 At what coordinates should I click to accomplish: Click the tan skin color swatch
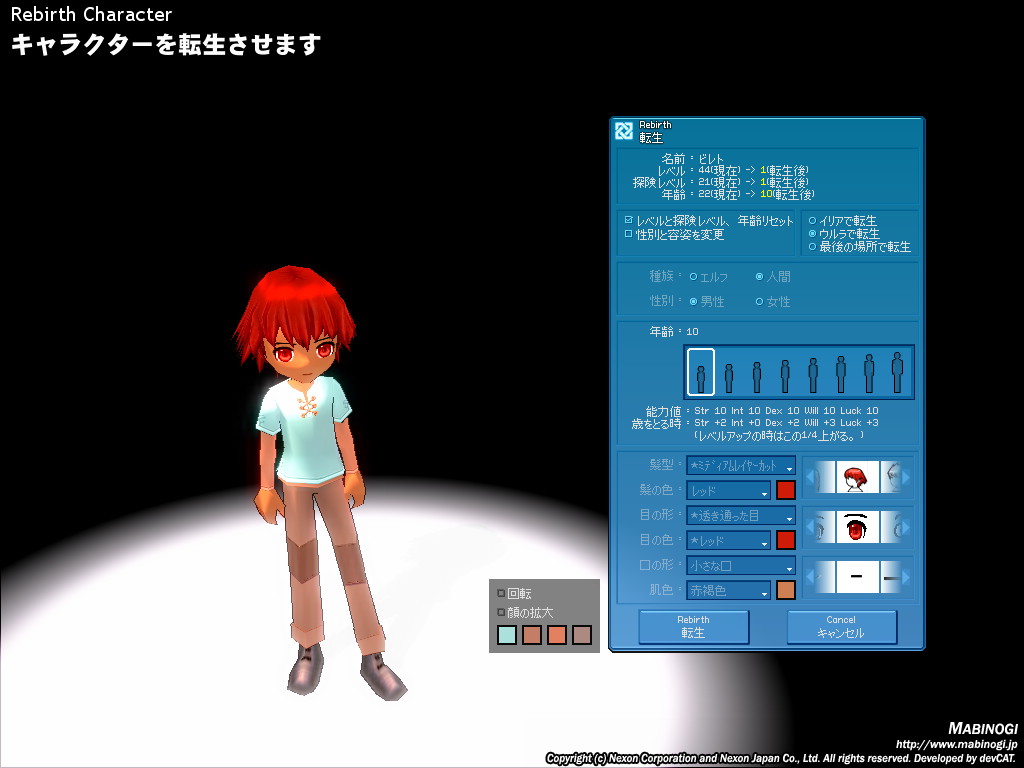pyautogui.click(x=786, y=590)
